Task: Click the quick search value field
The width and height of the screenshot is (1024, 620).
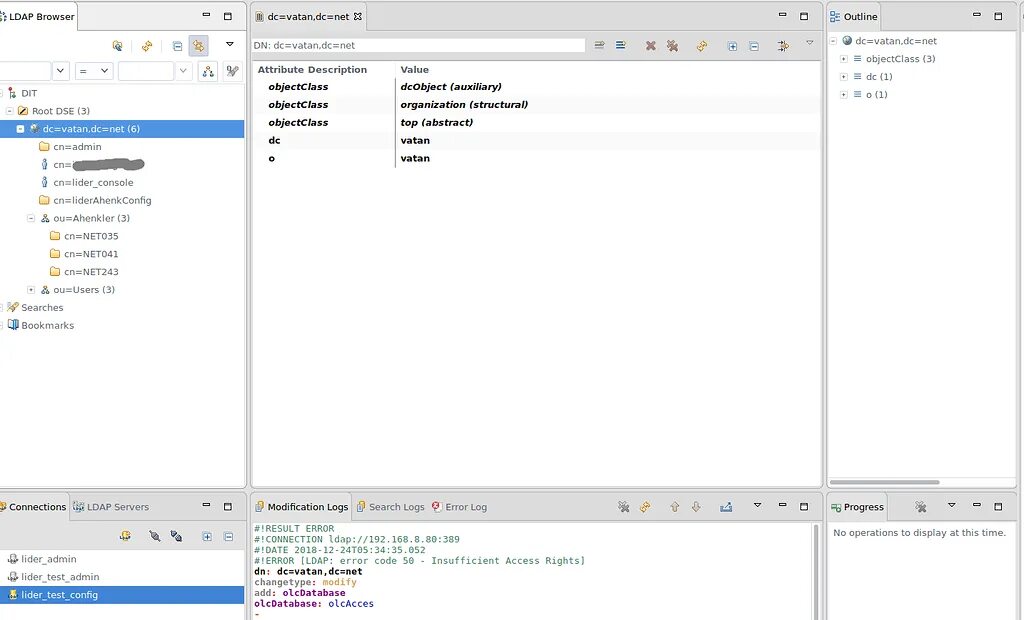Action: point(146,71)
